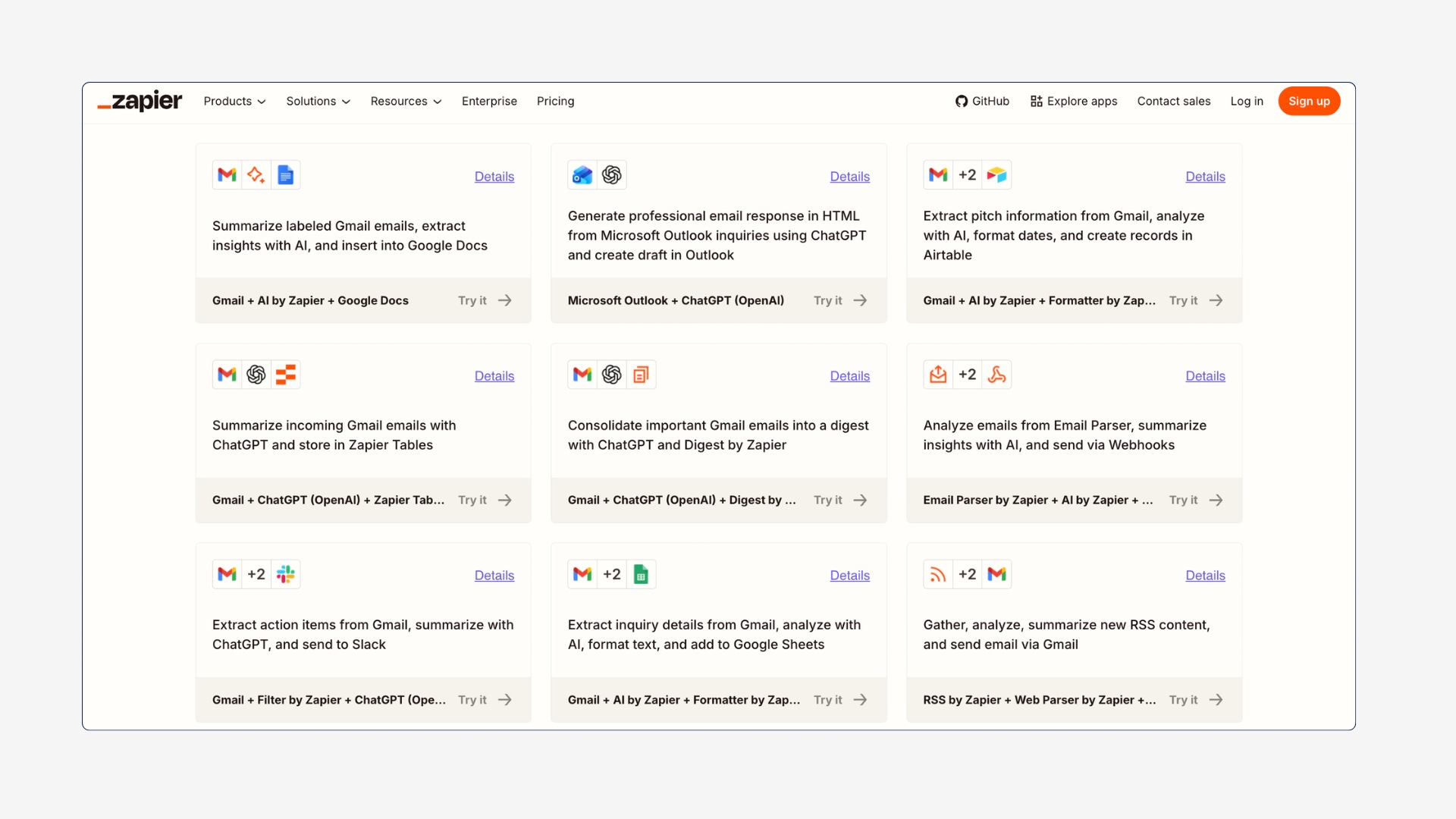Viewport: 1456px width, 819px height.
Task: Click the Airtable icon in the pitch information card
Action: point(996,175)
